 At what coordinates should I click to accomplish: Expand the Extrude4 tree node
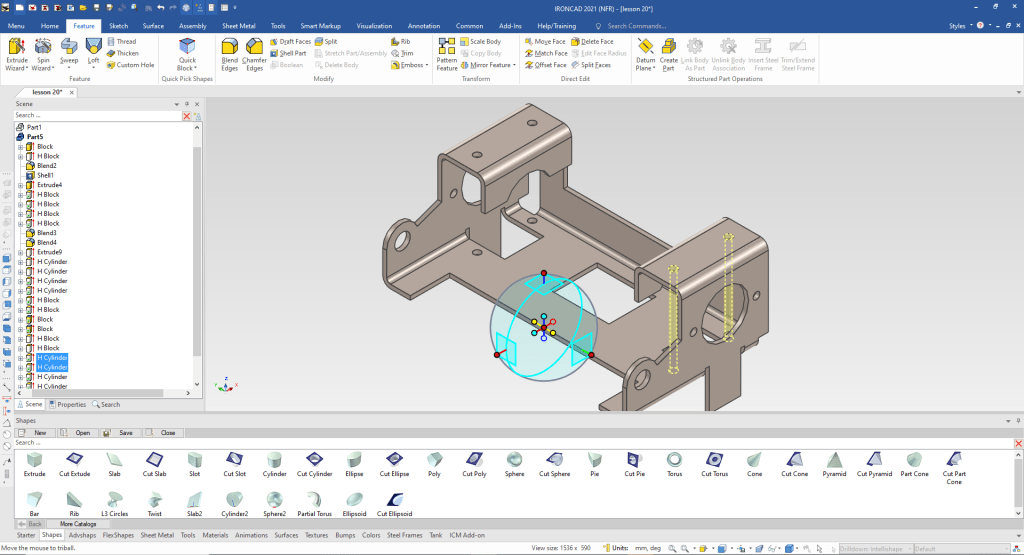(x=20, y=185)
